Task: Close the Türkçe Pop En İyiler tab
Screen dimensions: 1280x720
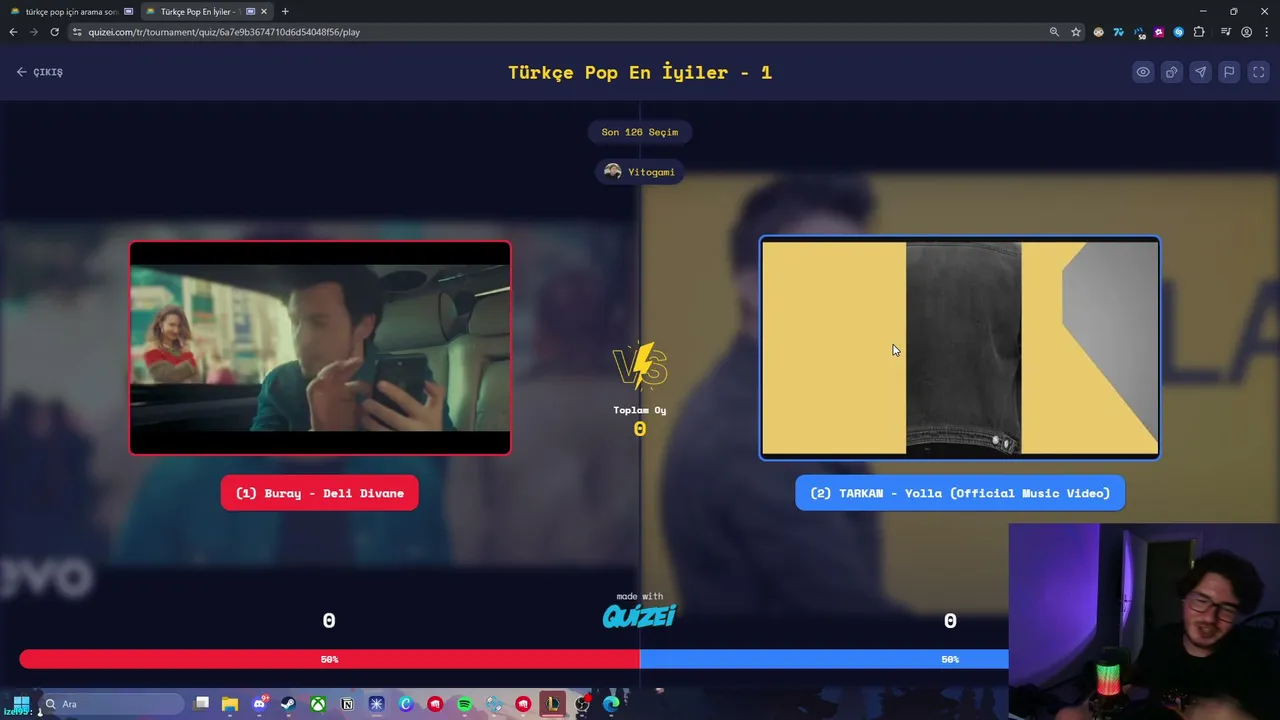Action: (264, 11)
